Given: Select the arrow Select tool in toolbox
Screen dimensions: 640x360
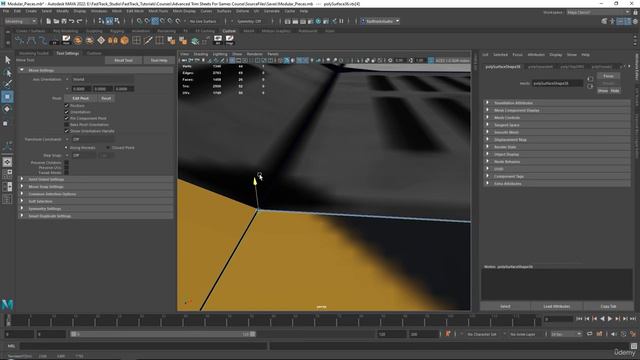Looking at the screenshot, I should 7,60.
